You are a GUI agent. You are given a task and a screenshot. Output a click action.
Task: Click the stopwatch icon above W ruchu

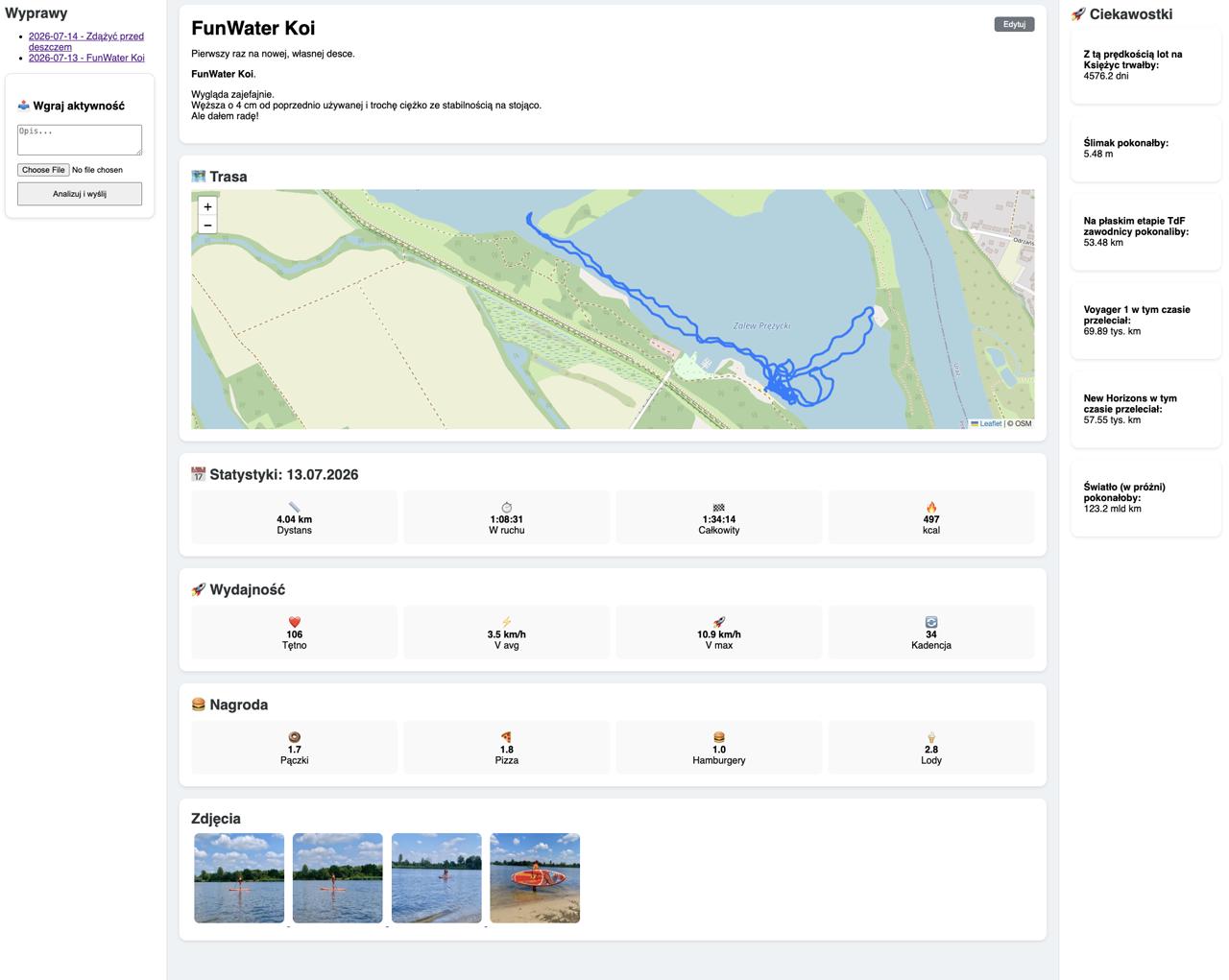click(x=507, y=507)
